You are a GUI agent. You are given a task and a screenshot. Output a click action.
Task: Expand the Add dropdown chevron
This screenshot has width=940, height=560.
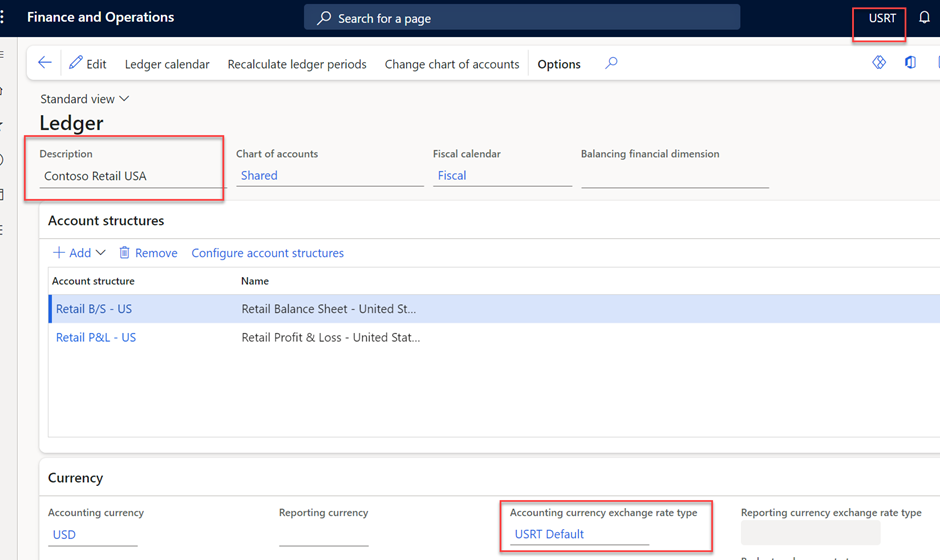coord(101,253)
